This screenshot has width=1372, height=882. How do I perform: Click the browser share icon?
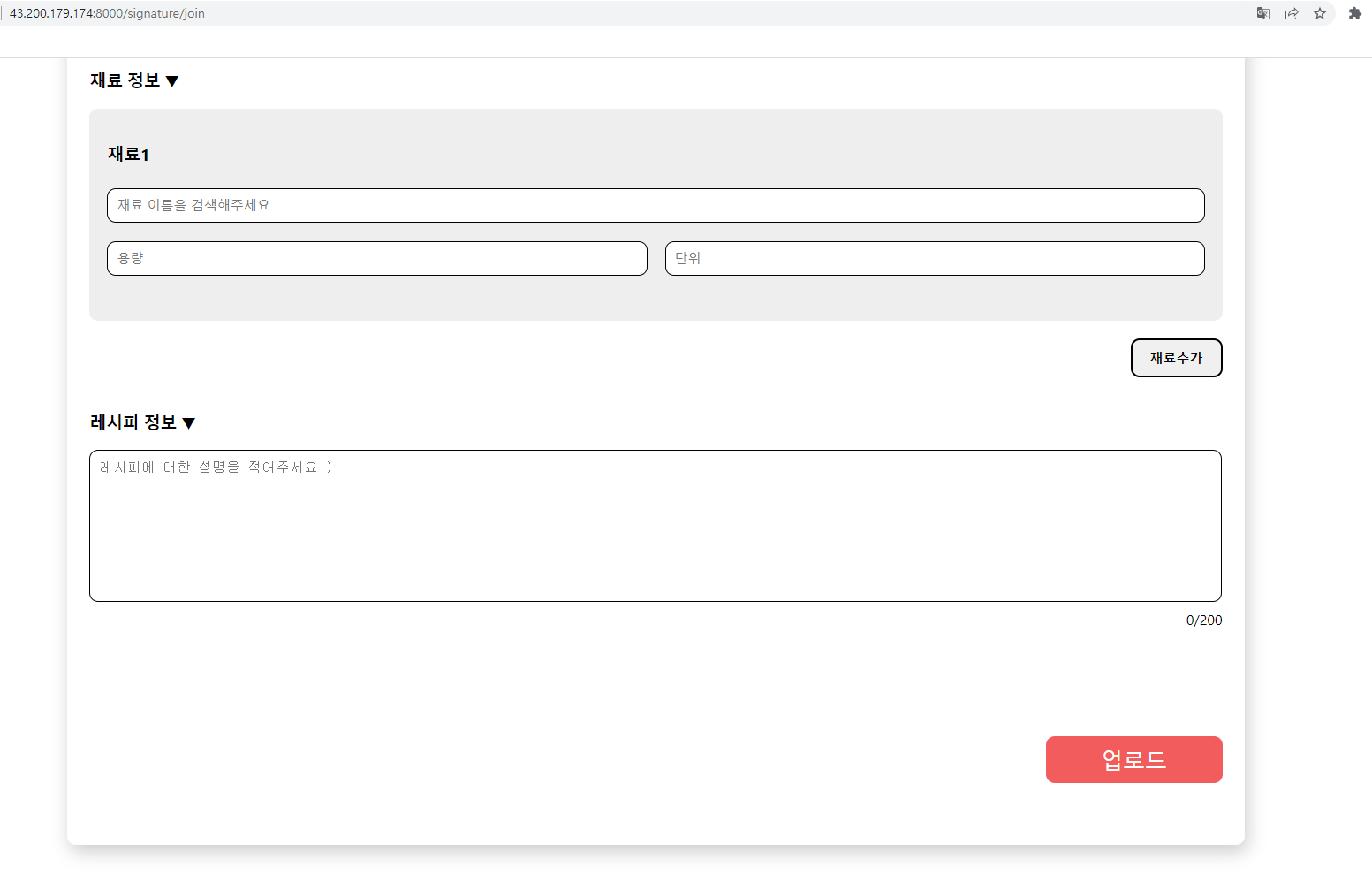(1292, 13)
